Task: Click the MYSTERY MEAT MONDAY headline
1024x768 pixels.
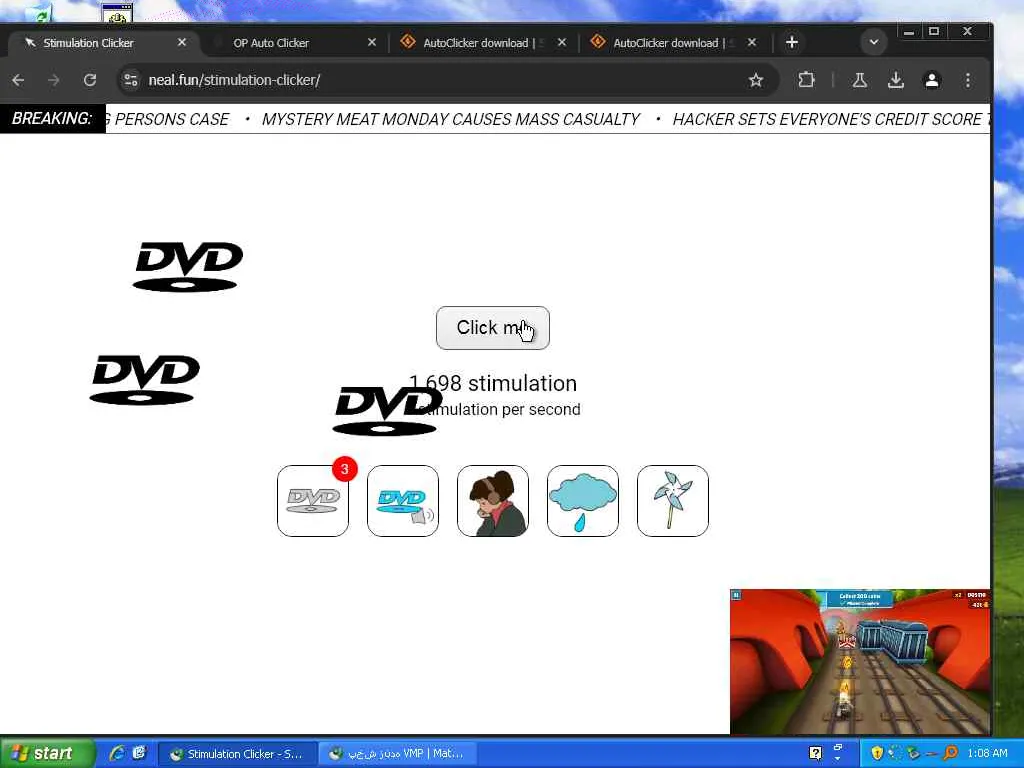Action: pos(451,120)
